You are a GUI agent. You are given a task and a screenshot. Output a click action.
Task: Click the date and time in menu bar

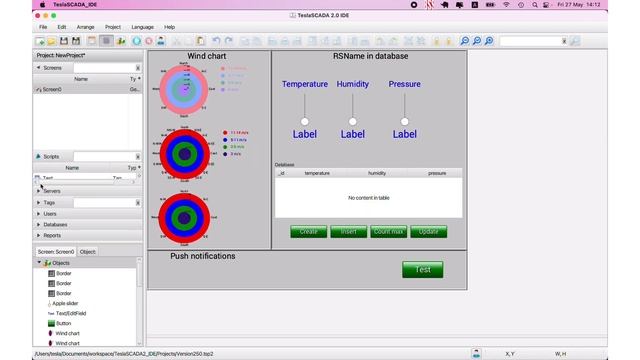(x=579, y=5)
